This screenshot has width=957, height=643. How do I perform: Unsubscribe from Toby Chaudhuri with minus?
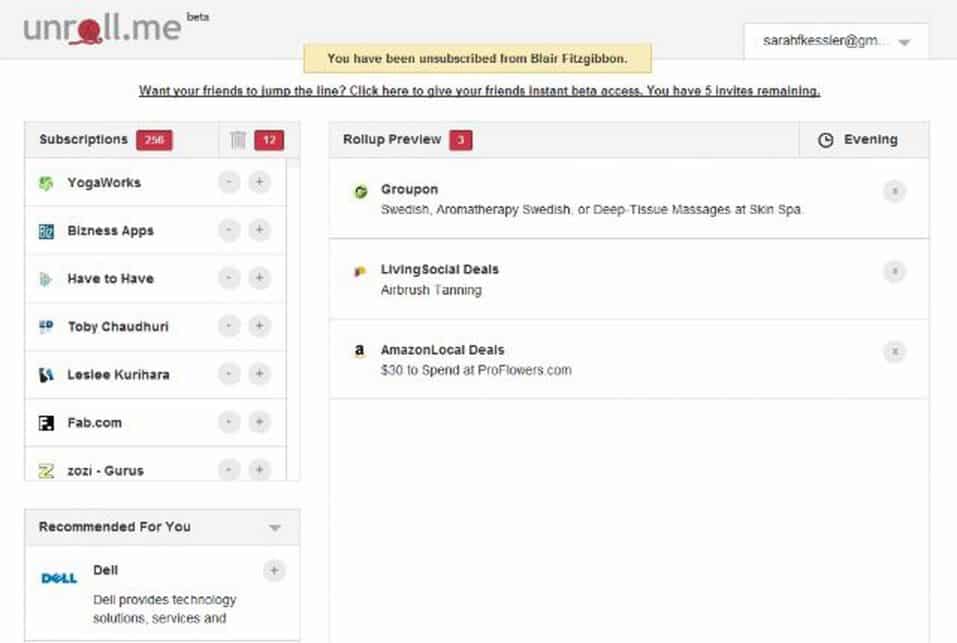229,326
